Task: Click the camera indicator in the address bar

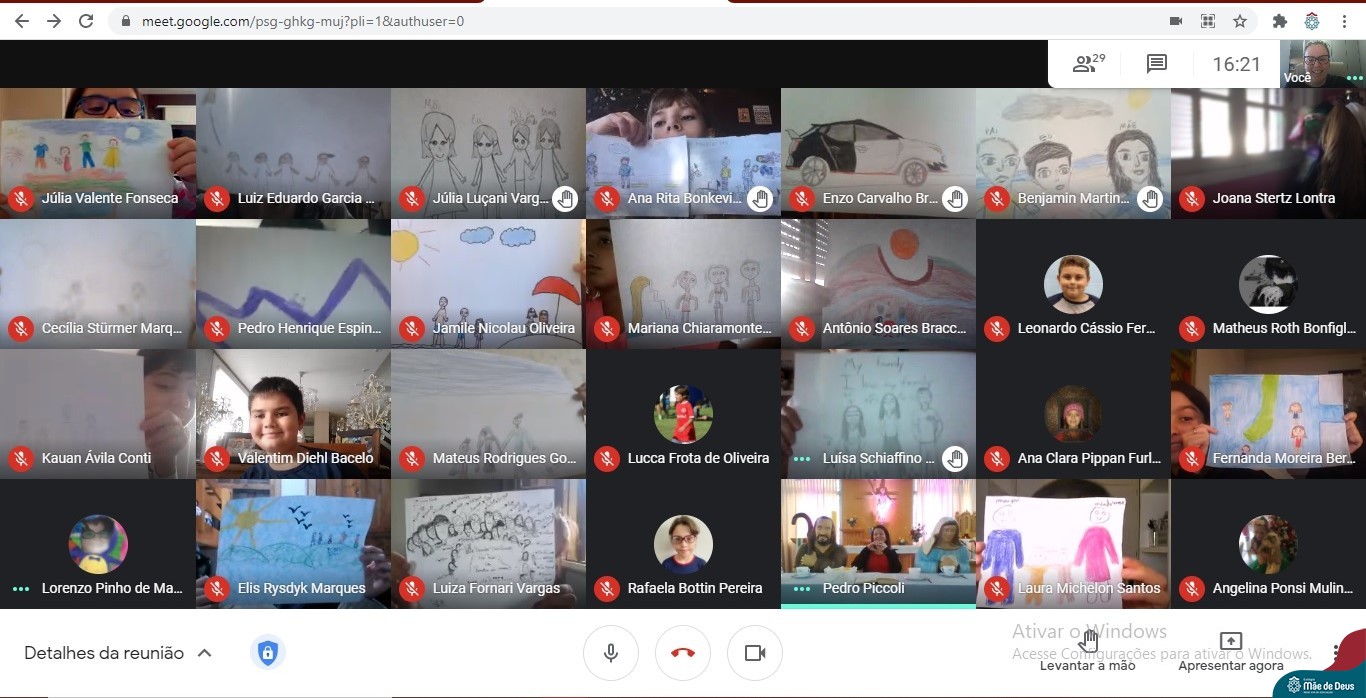Action: (1176, 21)
